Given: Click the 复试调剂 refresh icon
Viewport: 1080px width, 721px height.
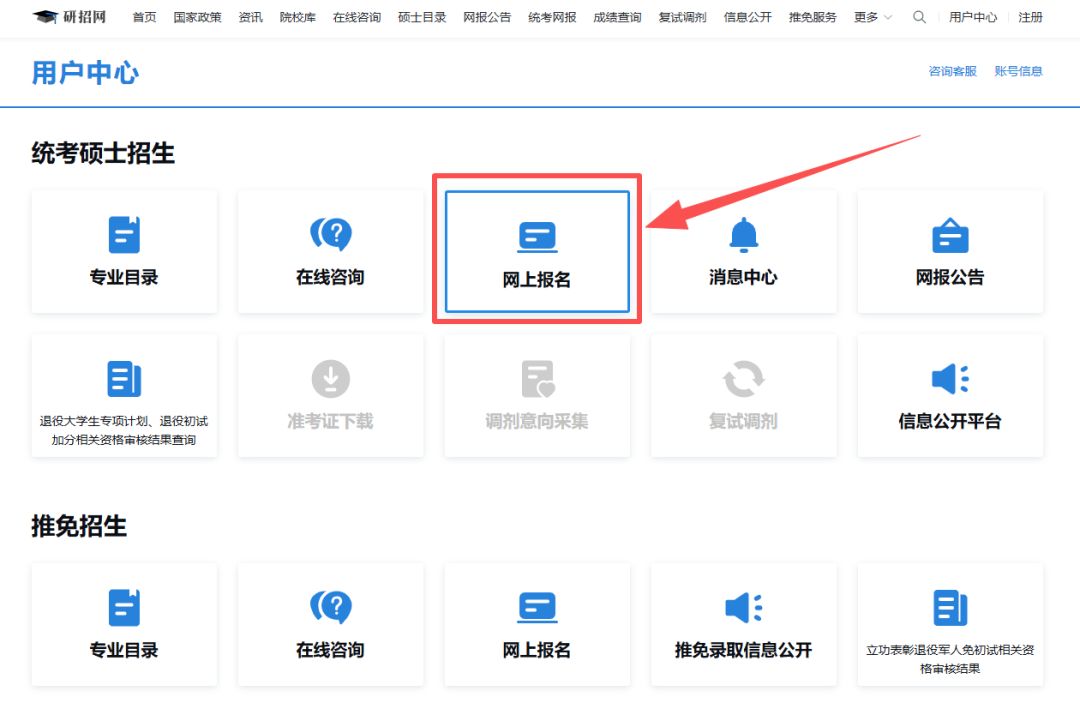Looking at the screenshot, I should pyautogui.click(x=744, y=379).
